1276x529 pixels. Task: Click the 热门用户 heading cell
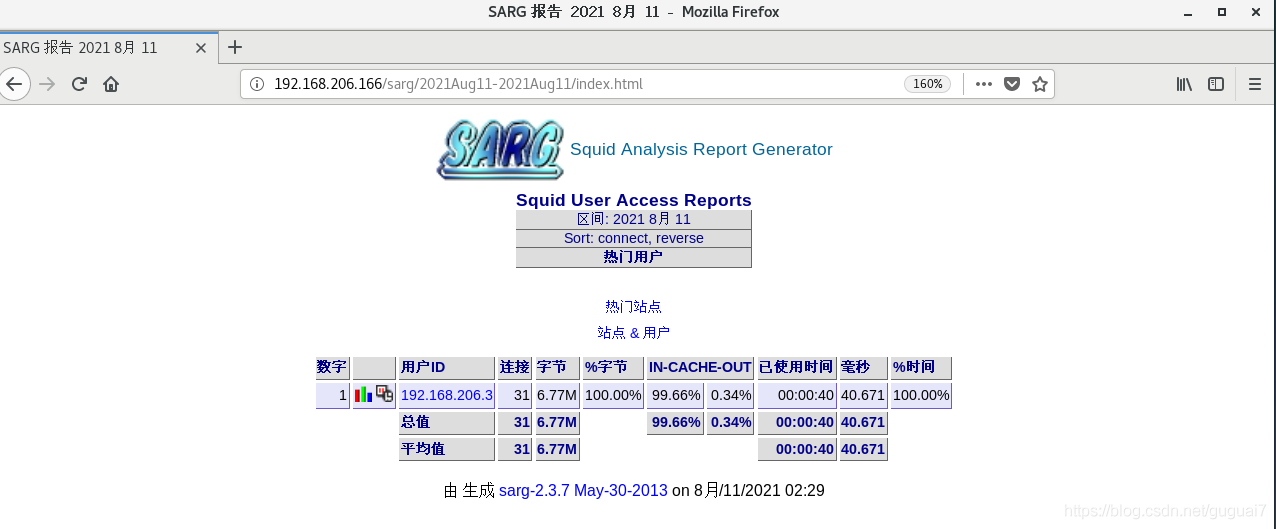(x=633, y=257)
